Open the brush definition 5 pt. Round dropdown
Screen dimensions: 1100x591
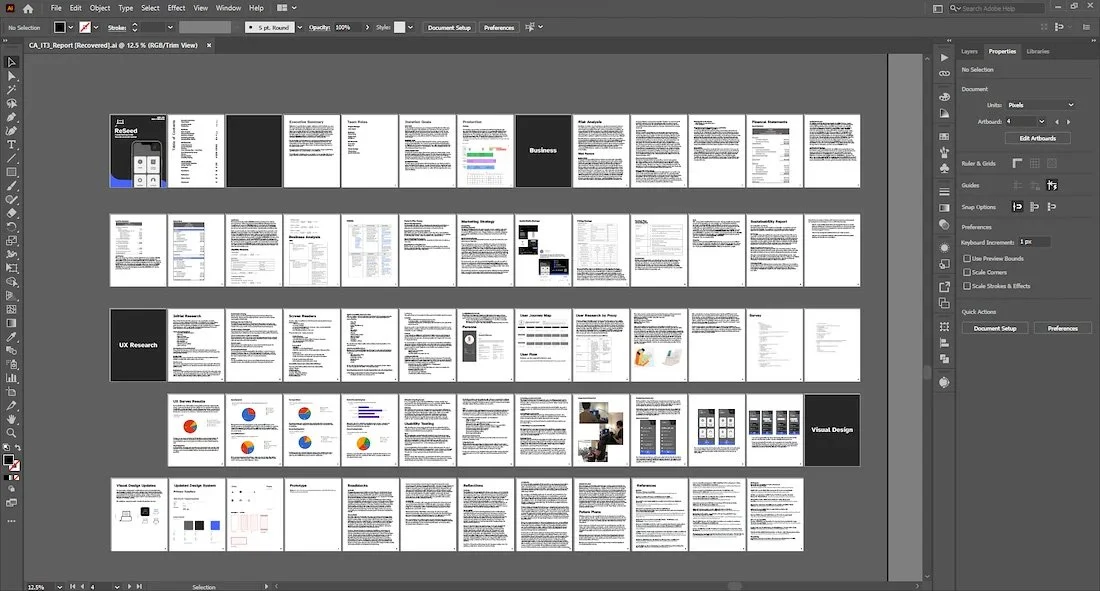[x=300, y=27]
